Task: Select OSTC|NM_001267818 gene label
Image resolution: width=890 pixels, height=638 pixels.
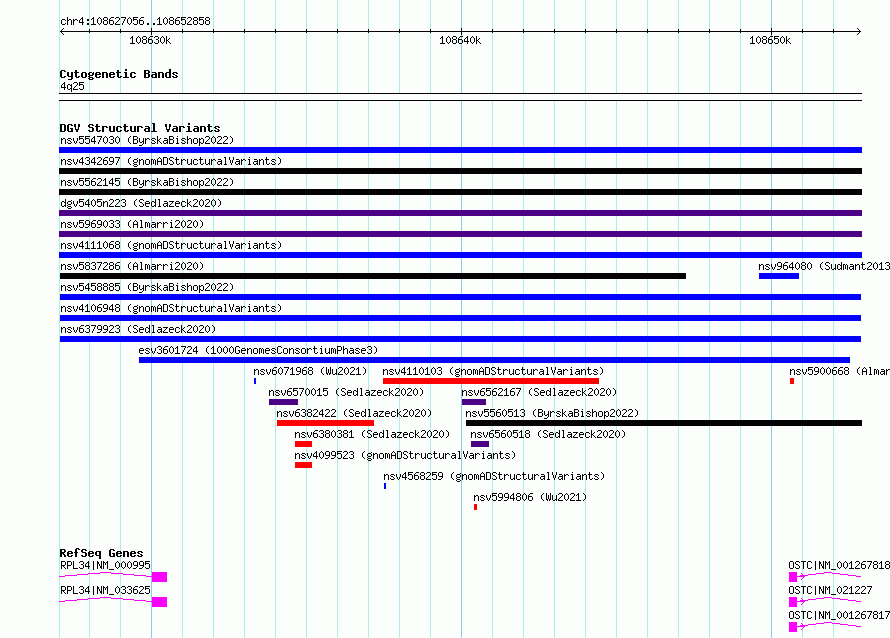Action: (839, 565)
